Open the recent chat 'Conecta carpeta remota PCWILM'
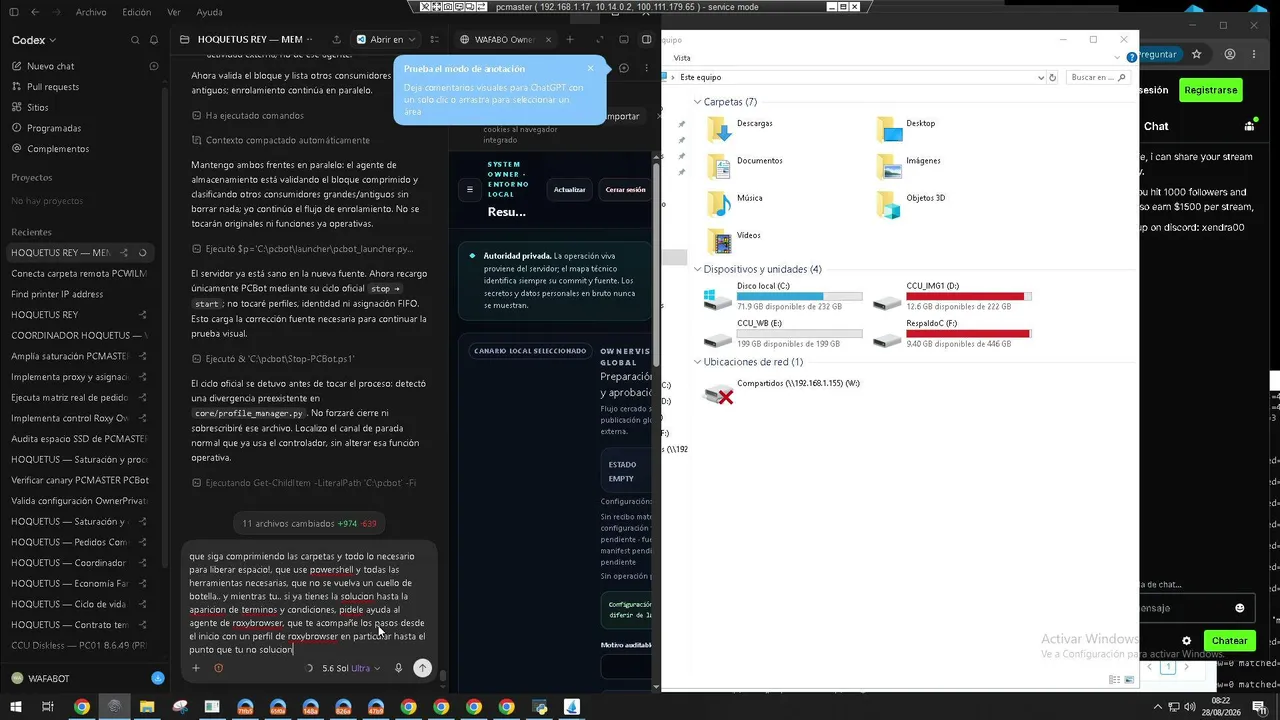 (79, 273)
